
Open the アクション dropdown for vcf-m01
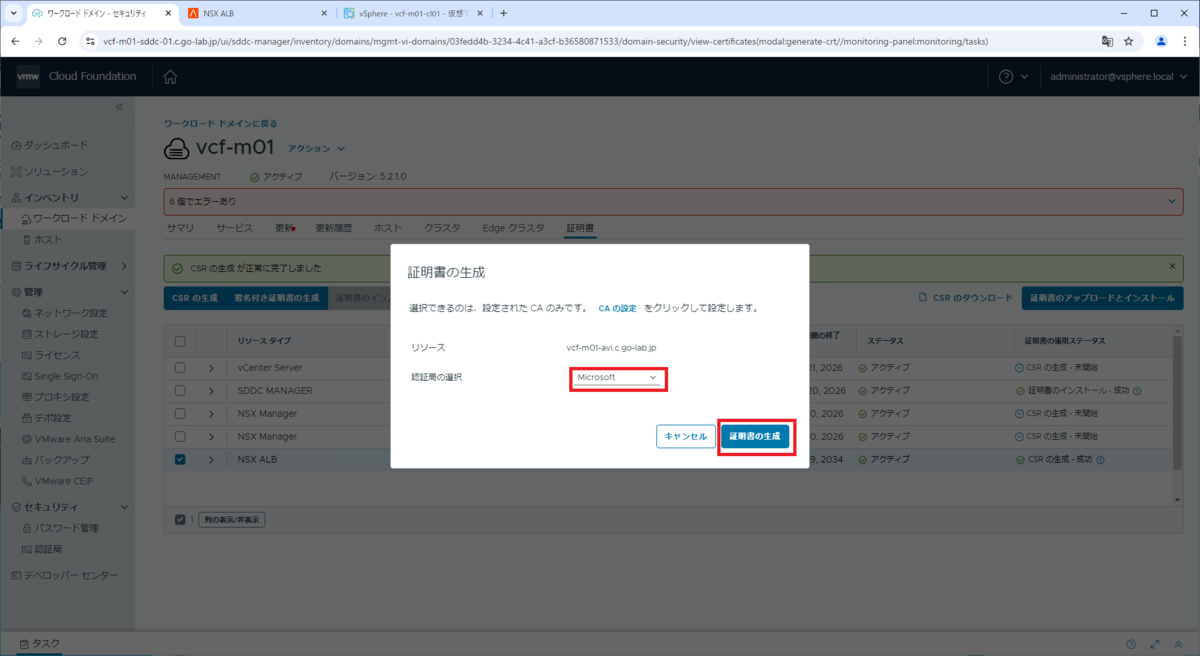(x=316, y=148)
